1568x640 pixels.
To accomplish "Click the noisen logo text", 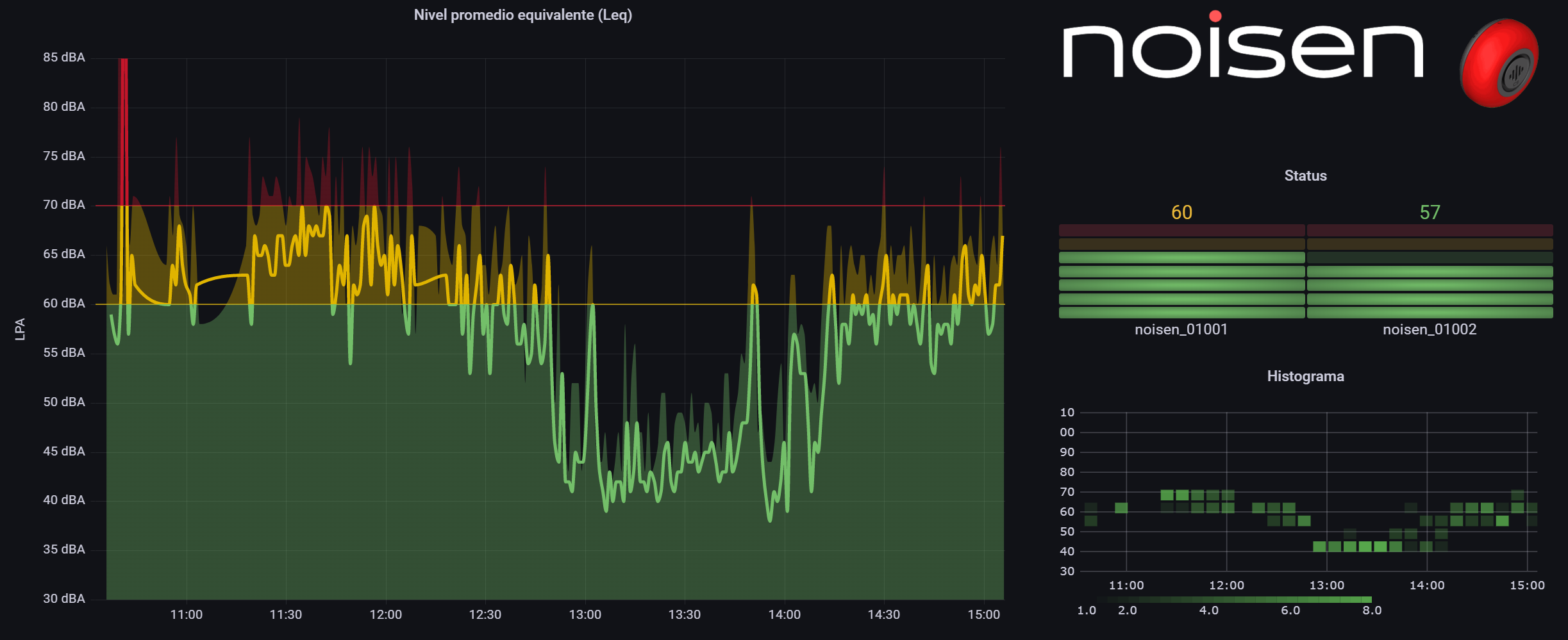I will click(1242, 51).
